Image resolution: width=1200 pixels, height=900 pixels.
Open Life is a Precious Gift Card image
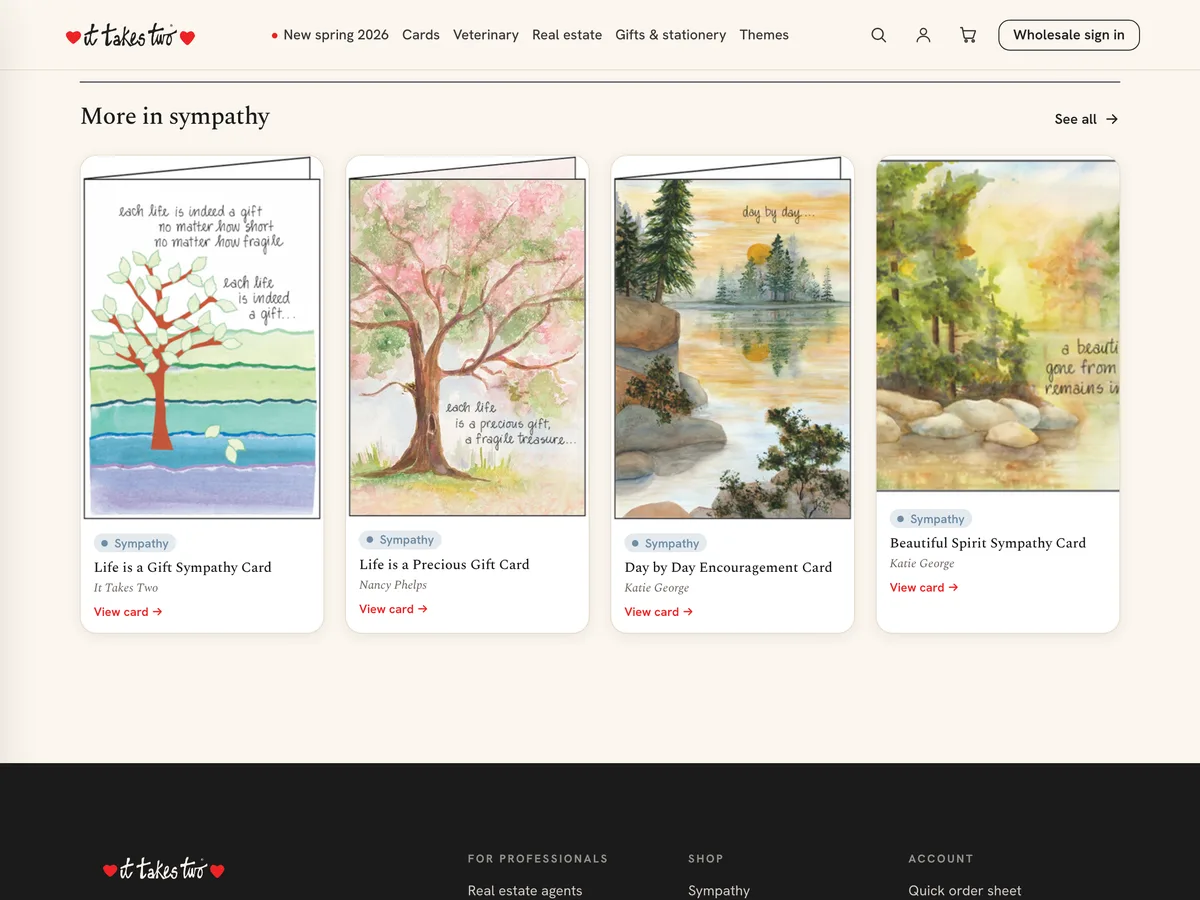[467, 337]
